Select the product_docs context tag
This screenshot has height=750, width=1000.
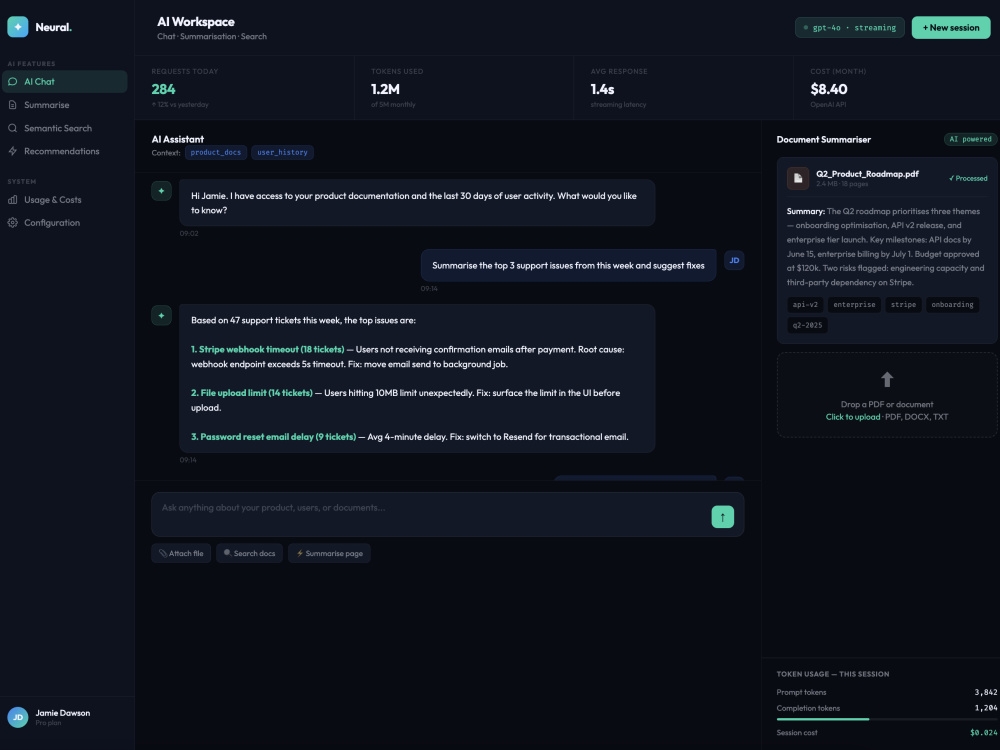[x=216, y=152]
